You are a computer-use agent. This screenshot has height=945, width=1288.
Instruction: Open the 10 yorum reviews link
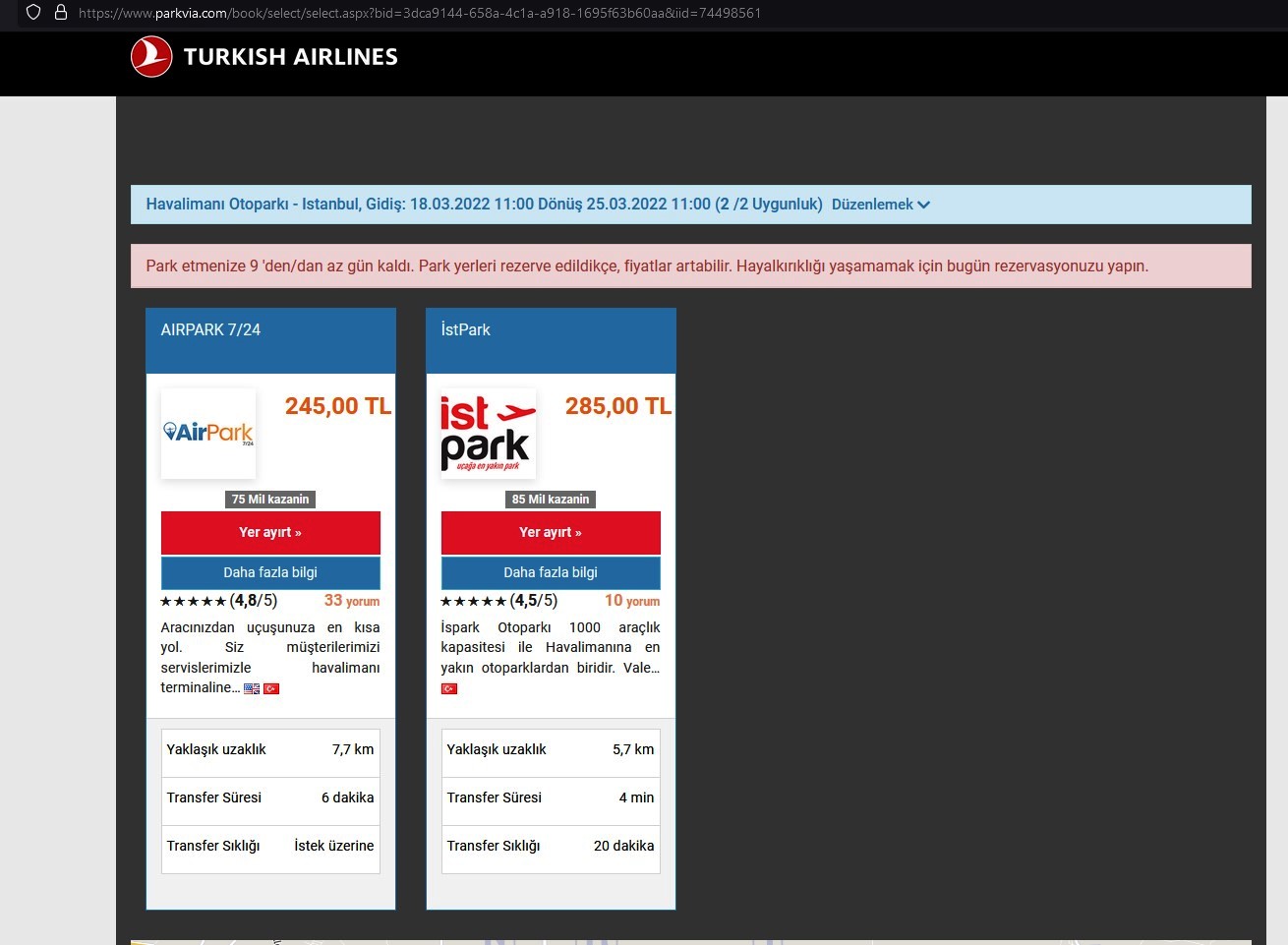coord(632,601)
